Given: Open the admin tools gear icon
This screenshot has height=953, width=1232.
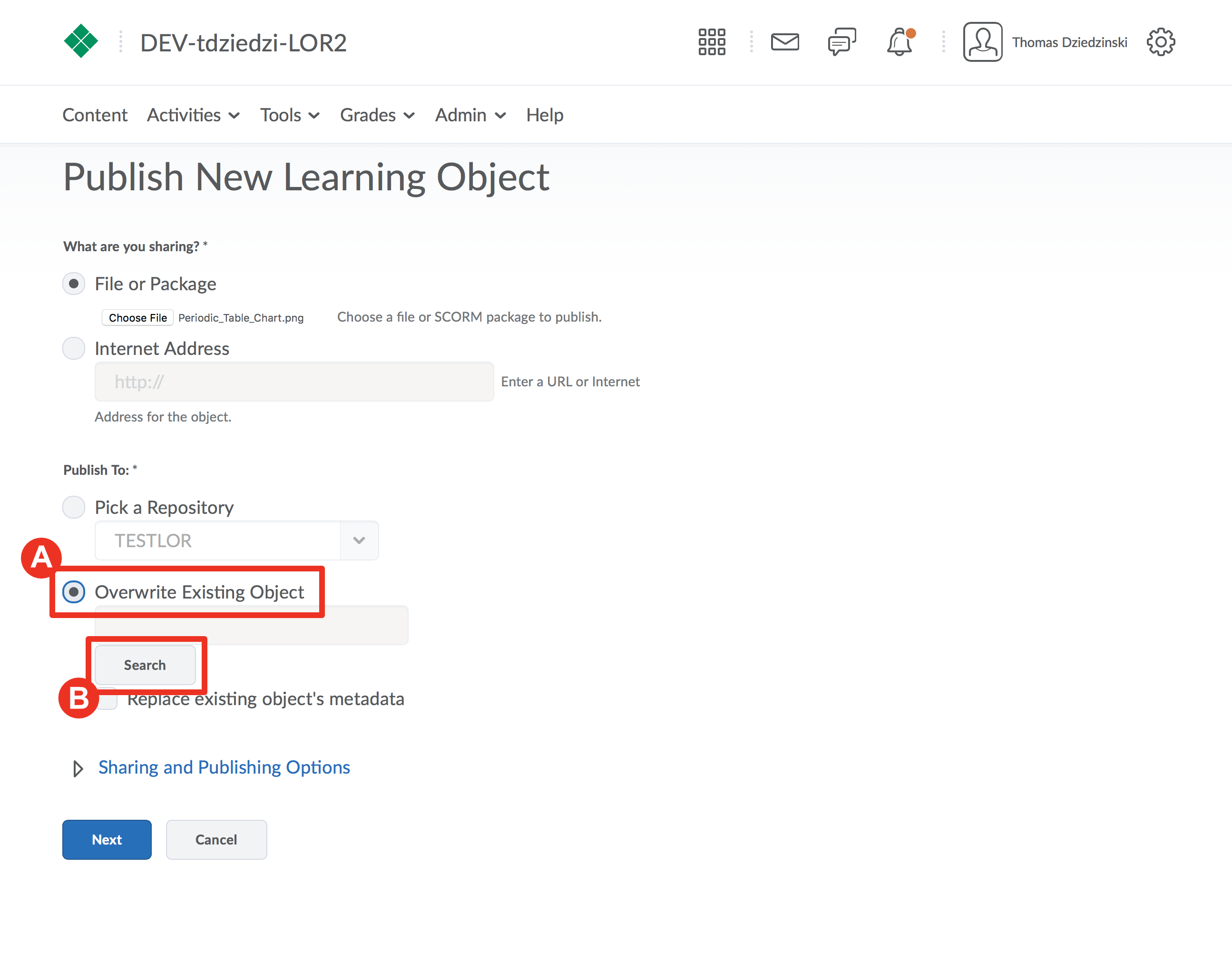Looking at the screenshot, I should click(1160, 42).
